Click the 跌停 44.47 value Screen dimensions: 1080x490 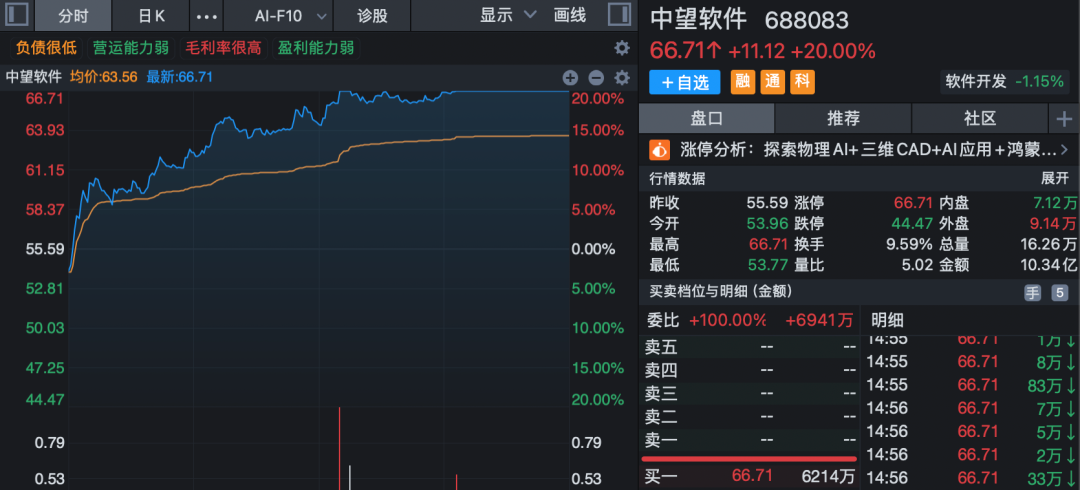click(913, 223)
